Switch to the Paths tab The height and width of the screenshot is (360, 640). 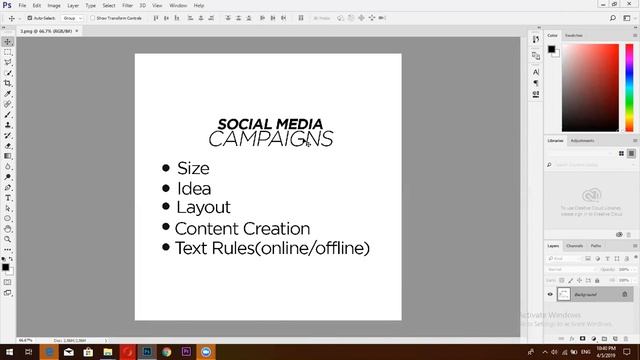pyautogui.click(x=596, y=246)
